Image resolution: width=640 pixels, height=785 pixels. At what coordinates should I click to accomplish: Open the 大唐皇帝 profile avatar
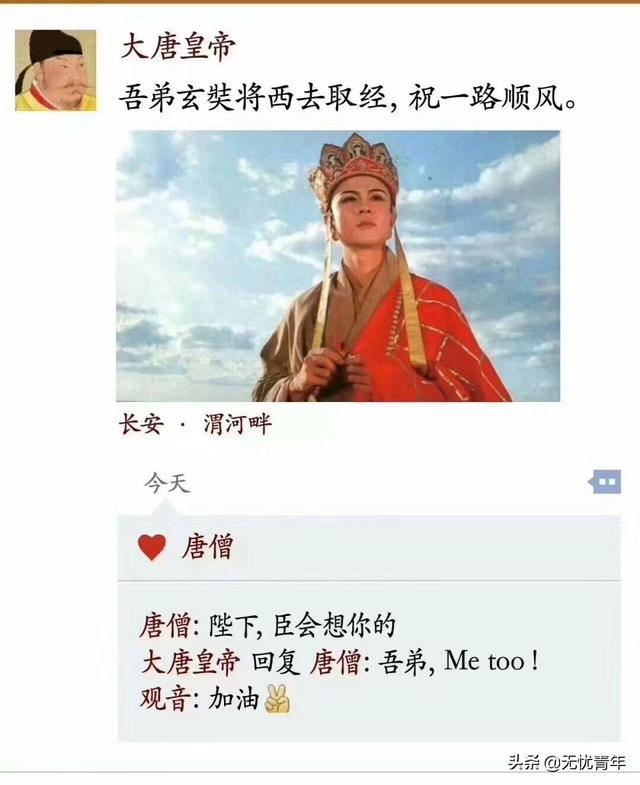pyautogui.click(x=56, y=70)
